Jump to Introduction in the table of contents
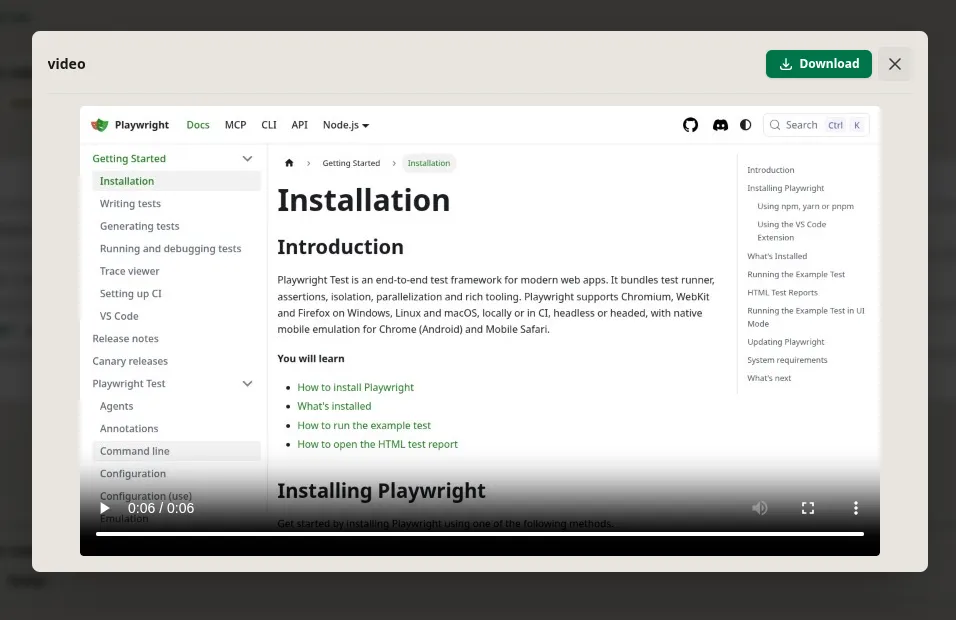This screenshot has width=956, height=620. point(771,170)
